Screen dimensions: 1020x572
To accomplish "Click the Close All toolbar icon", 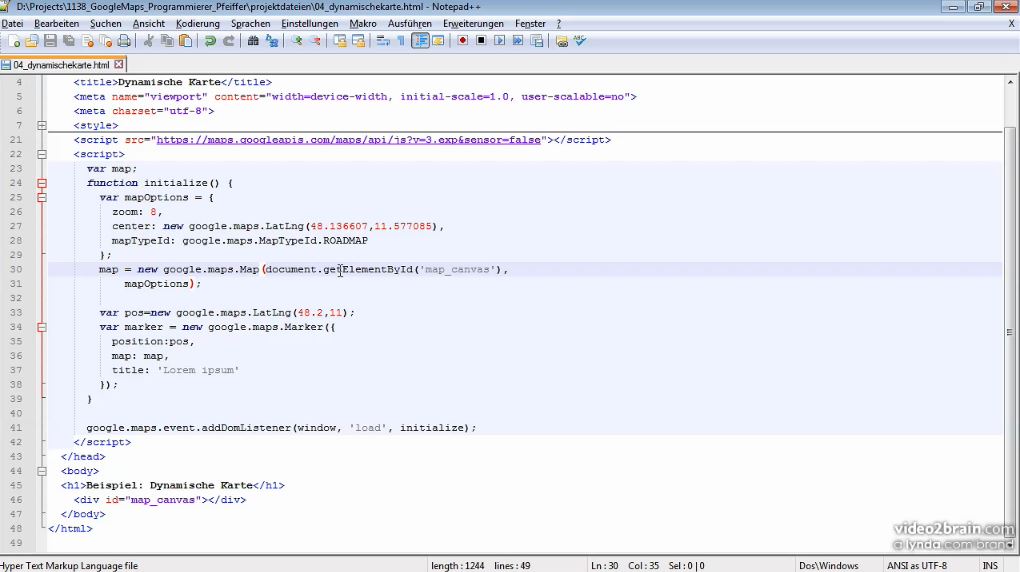I will [105, 41].
